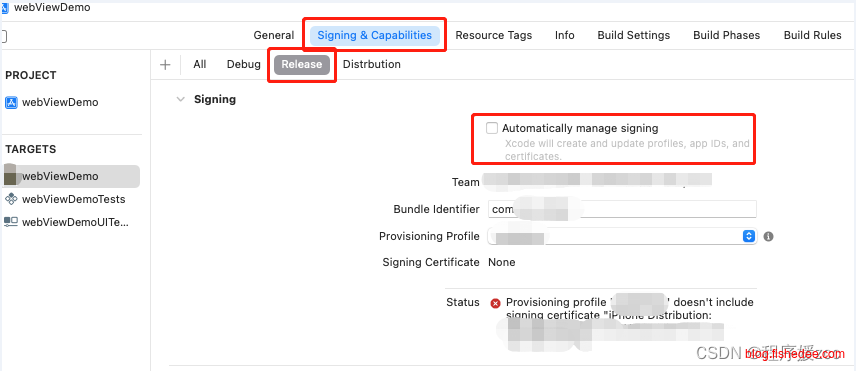Click the provisioning profile info icon
The height and width of the screenshot is (371, 856).
(x=769, y=236)
